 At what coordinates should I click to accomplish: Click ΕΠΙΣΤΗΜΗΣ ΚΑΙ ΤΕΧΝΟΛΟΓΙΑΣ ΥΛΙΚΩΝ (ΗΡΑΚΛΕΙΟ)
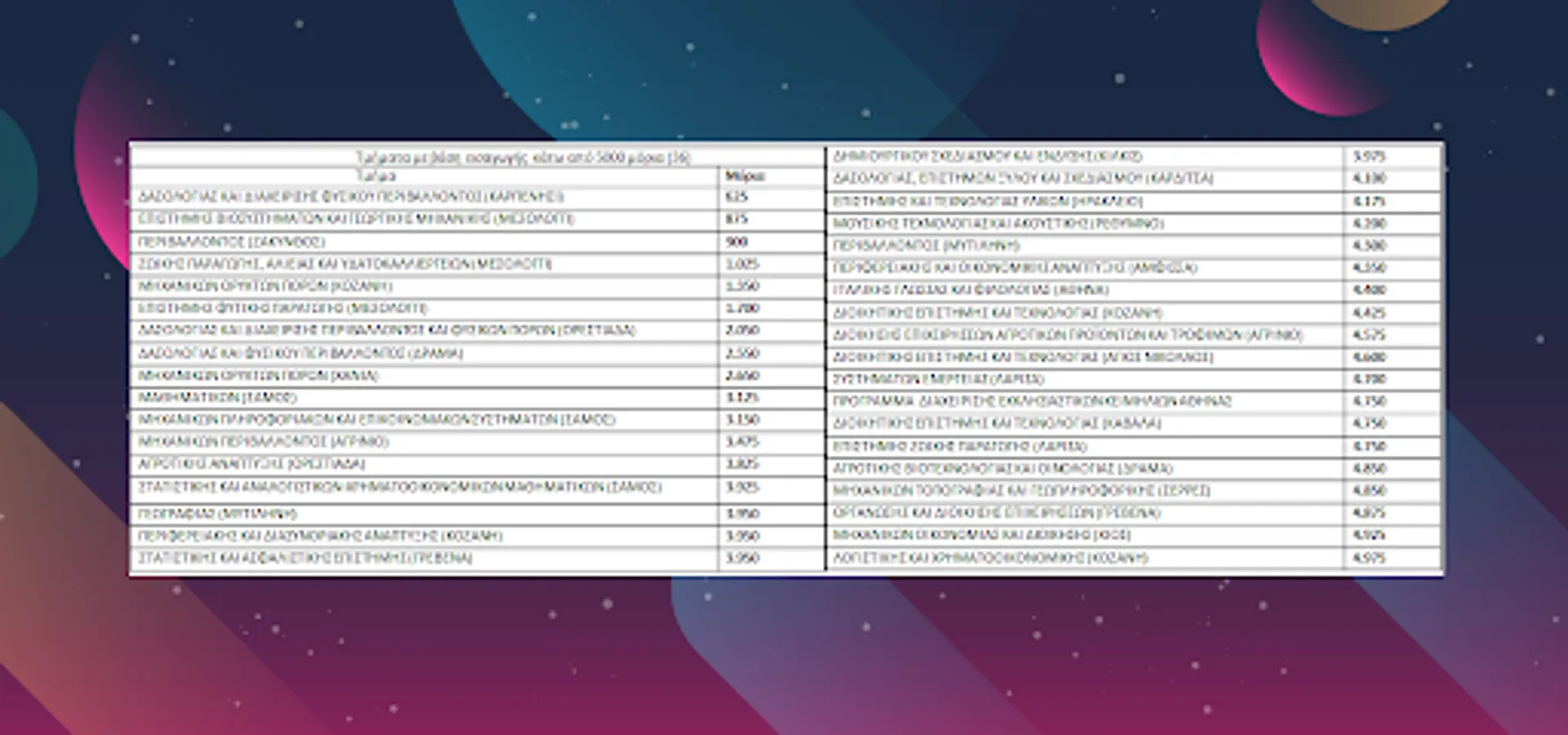pos(988,201)
